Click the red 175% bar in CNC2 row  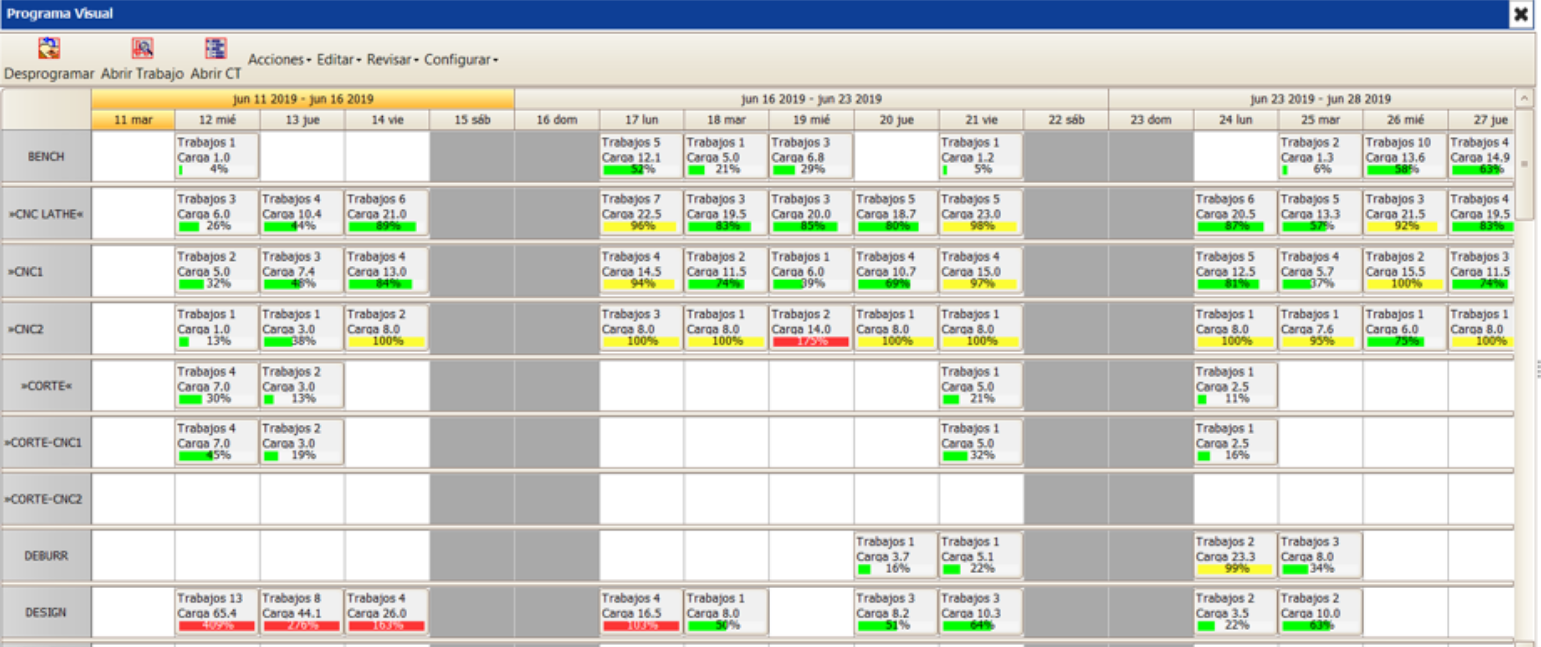click(x=810, y=341)
